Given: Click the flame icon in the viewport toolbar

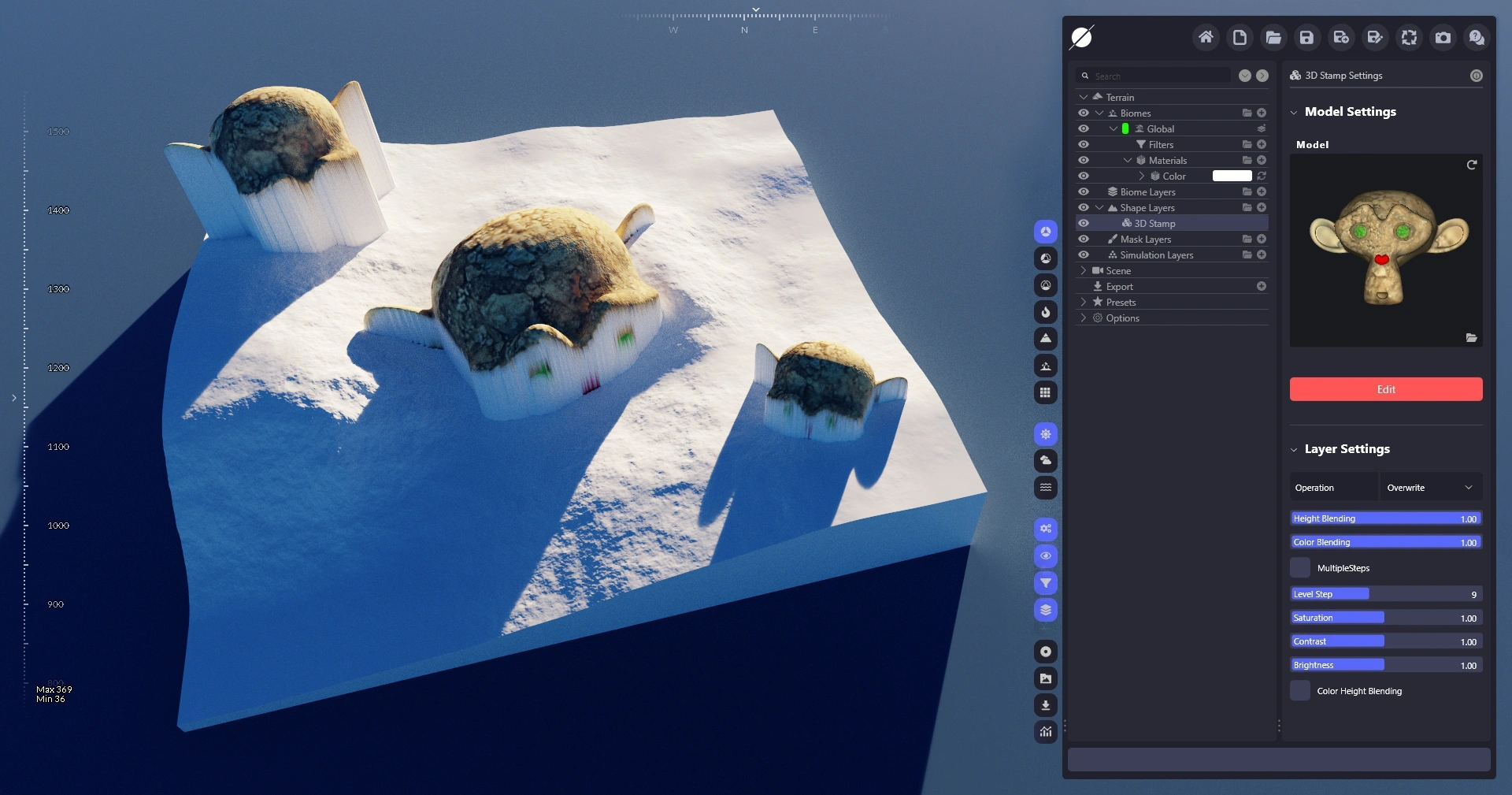Looking at the screenshot, I should 1045,312.
